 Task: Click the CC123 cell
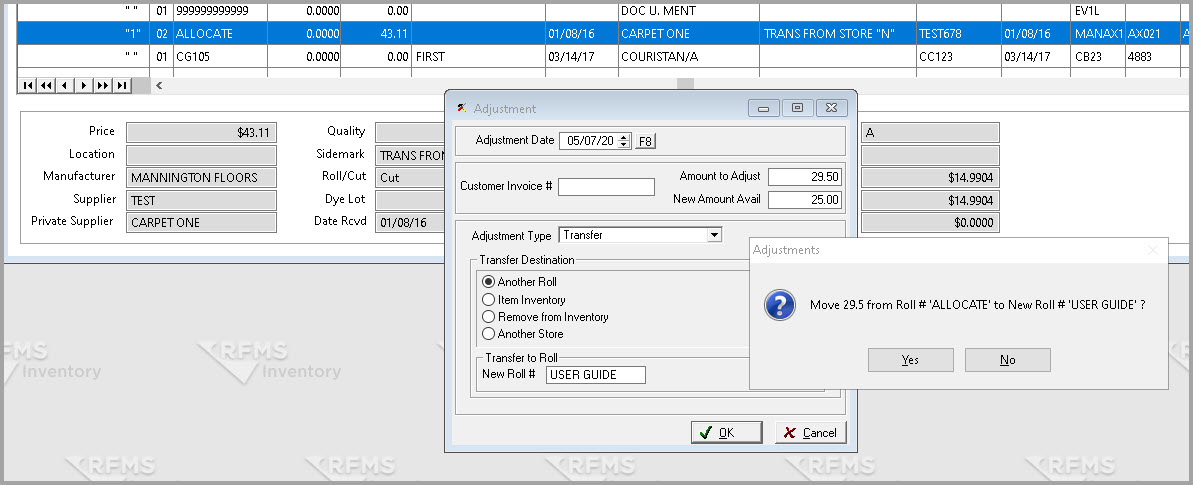point(959,56)
